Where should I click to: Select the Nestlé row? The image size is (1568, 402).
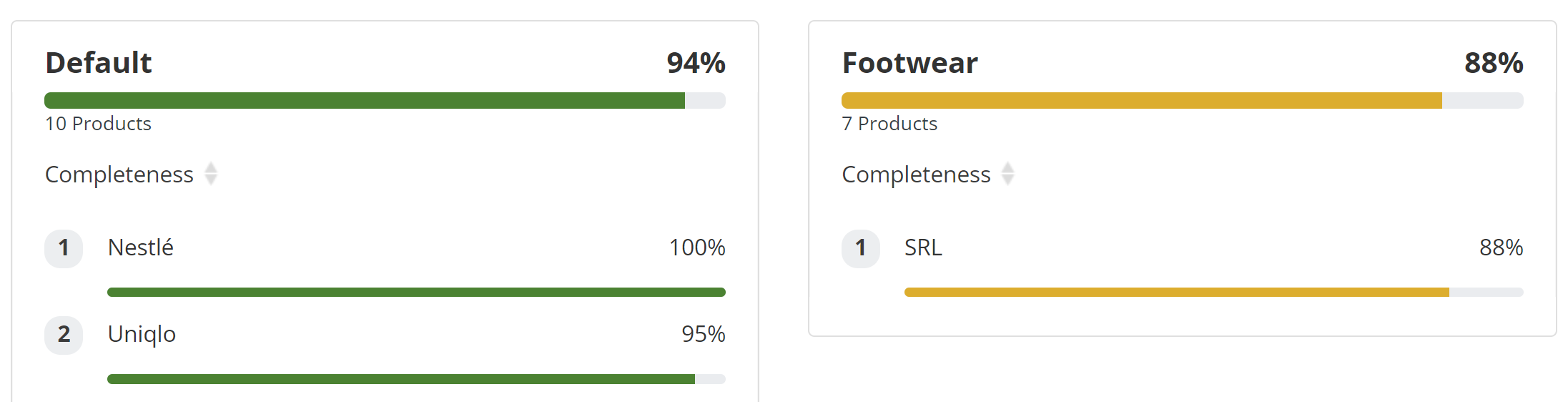pos(385,263)
